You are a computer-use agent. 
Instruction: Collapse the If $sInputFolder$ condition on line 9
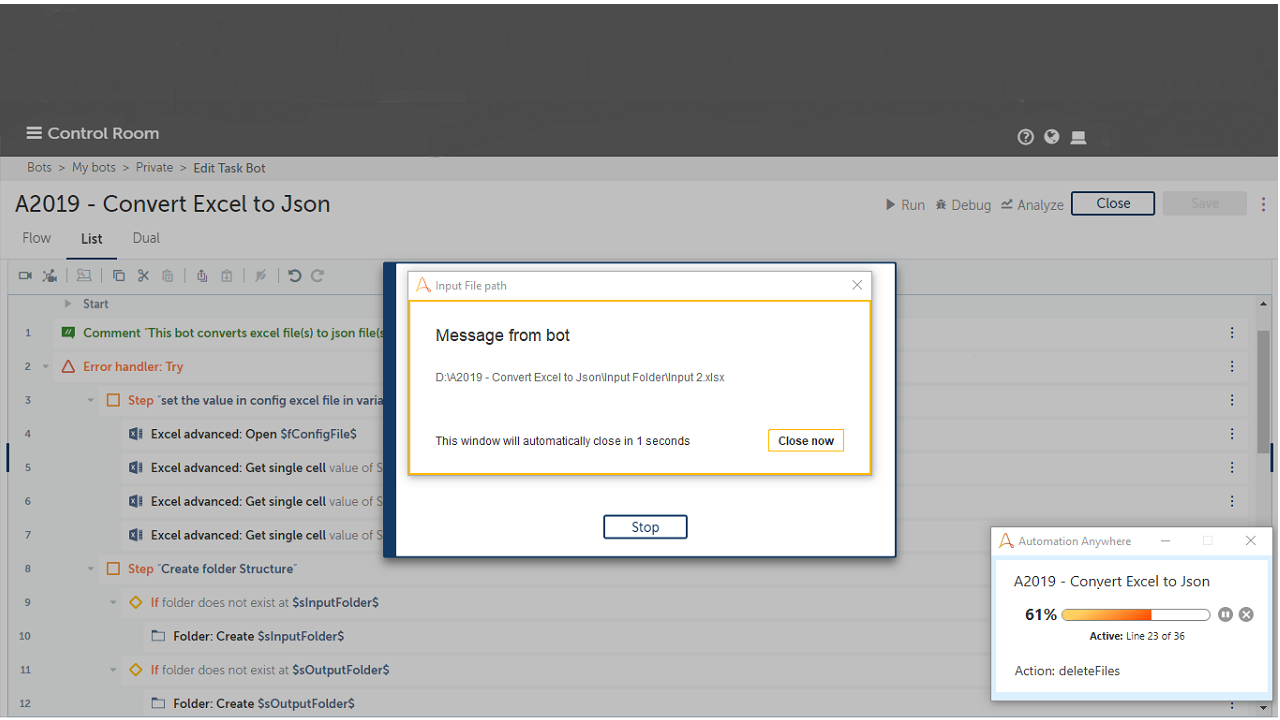(114, 603)
